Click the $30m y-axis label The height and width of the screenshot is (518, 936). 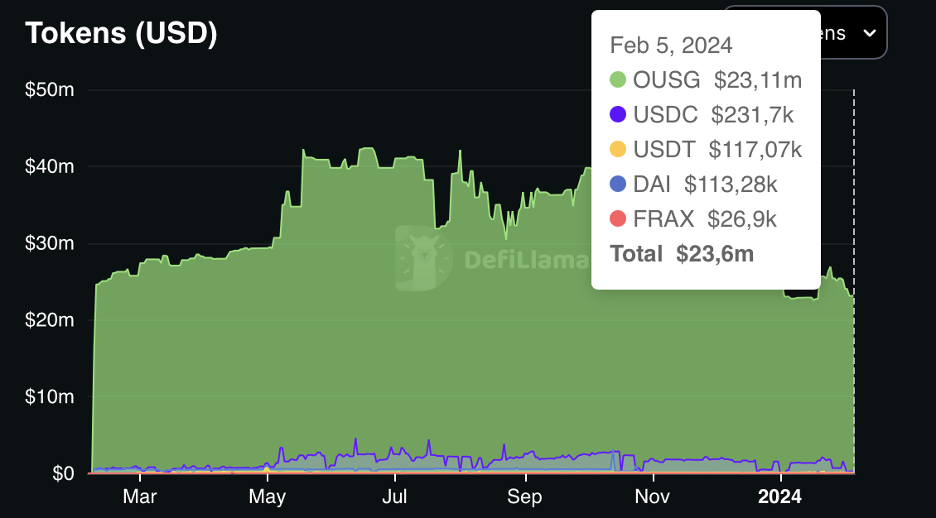coord(50,243)
